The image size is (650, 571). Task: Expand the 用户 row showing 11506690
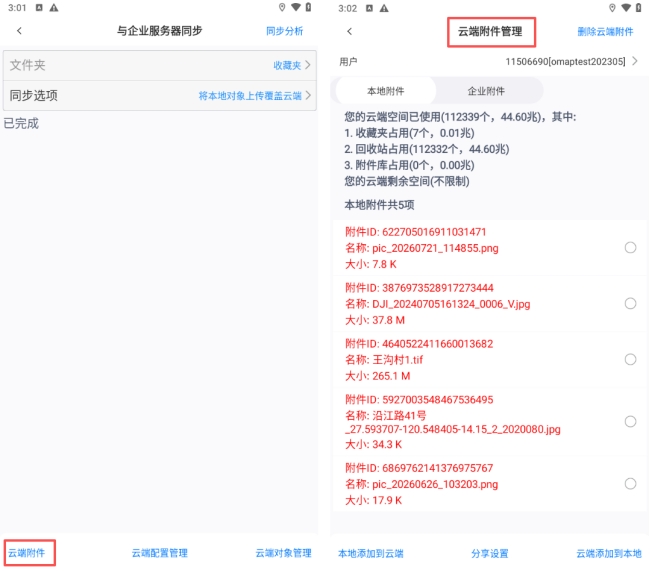point(490,61)
